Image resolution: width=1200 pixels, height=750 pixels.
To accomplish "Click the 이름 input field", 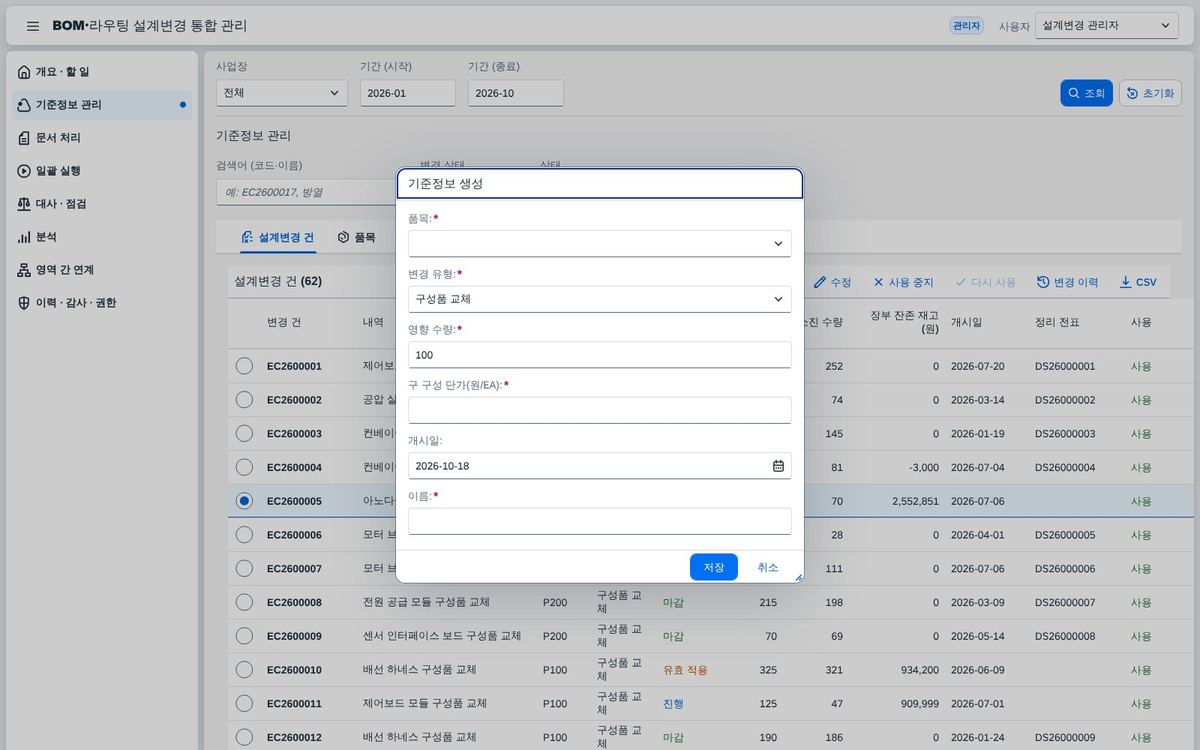I will [600, 521].
